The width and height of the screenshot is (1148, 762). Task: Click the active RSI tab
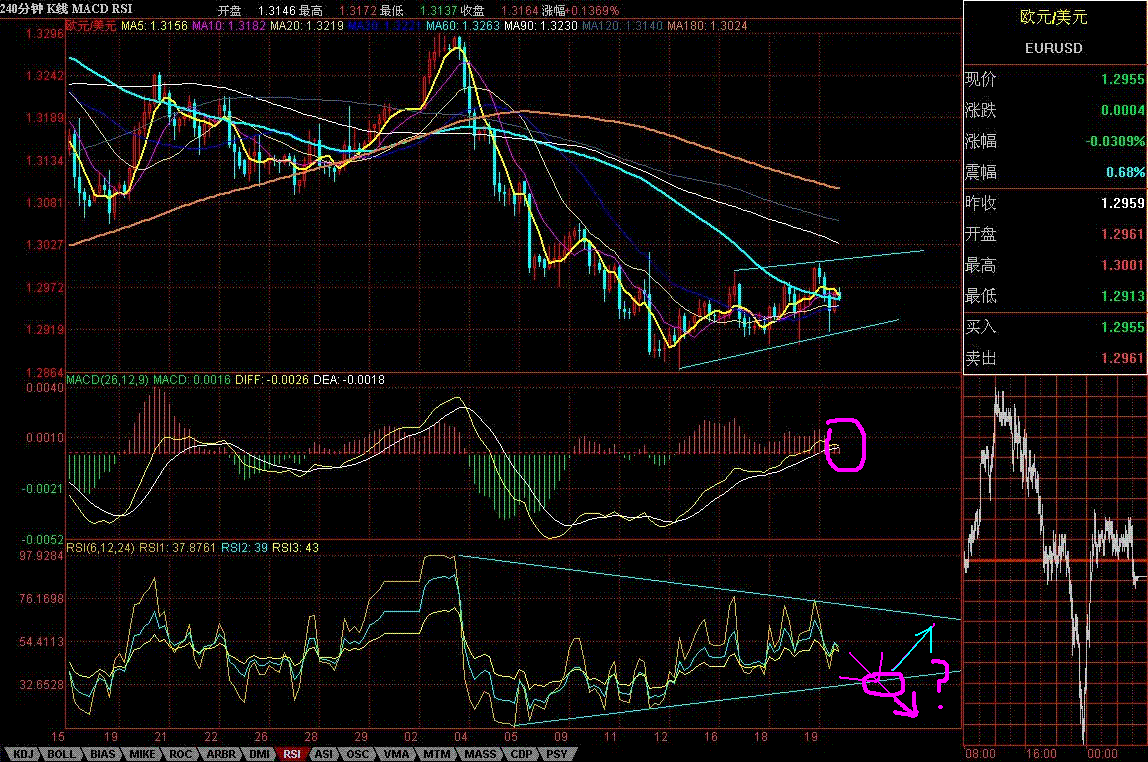coord(291,753)
